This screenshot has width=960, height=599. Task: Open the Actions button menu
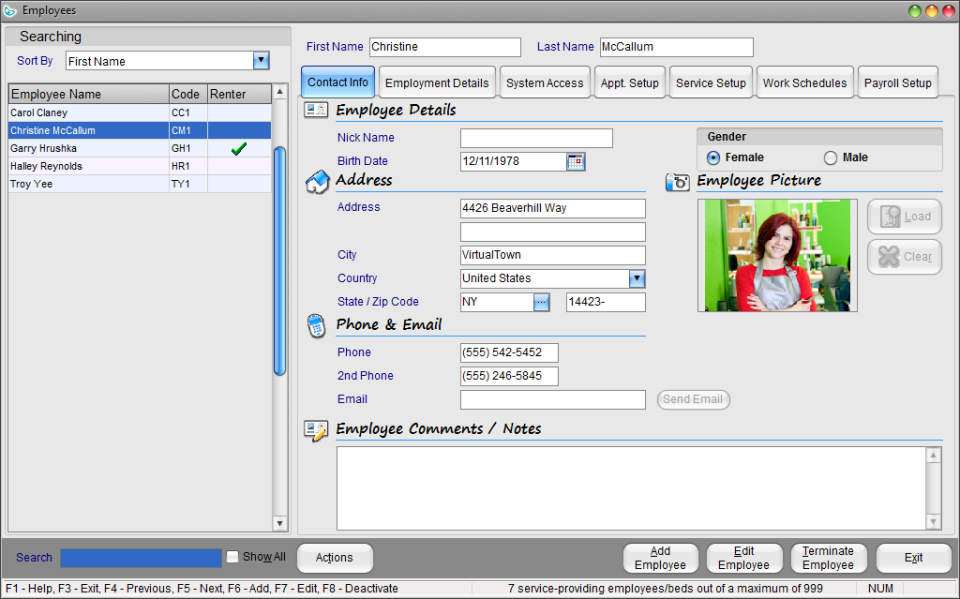(334, 558)
